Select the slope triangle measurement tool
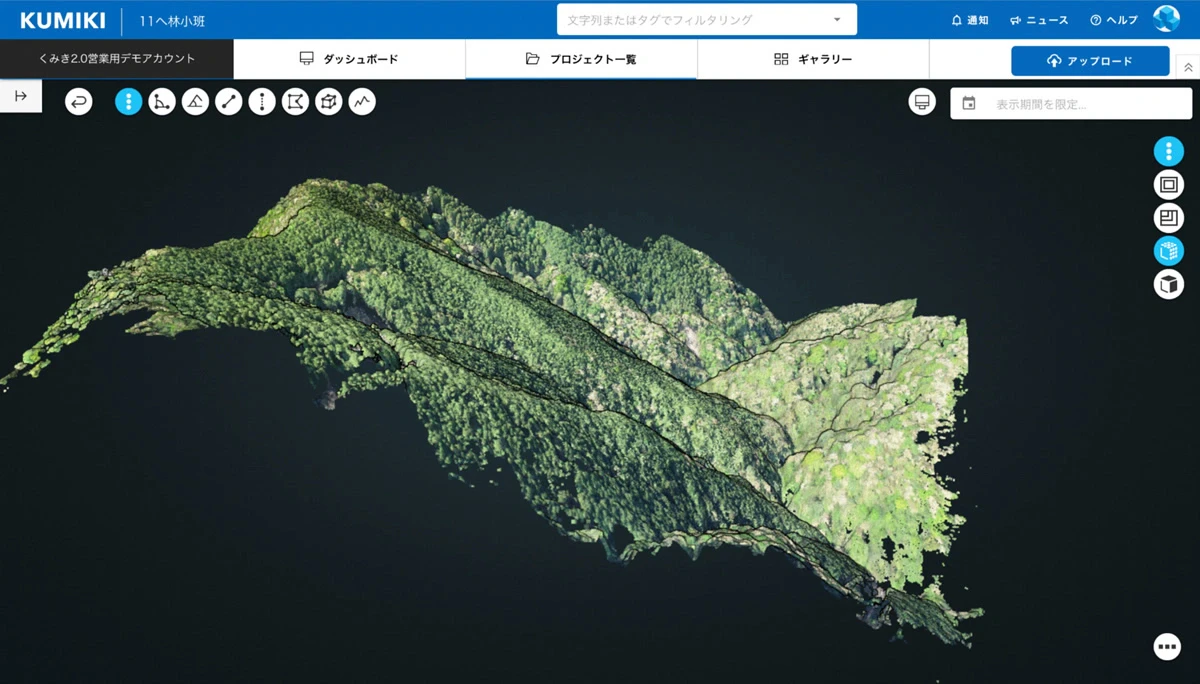 [x=195, y=101]
